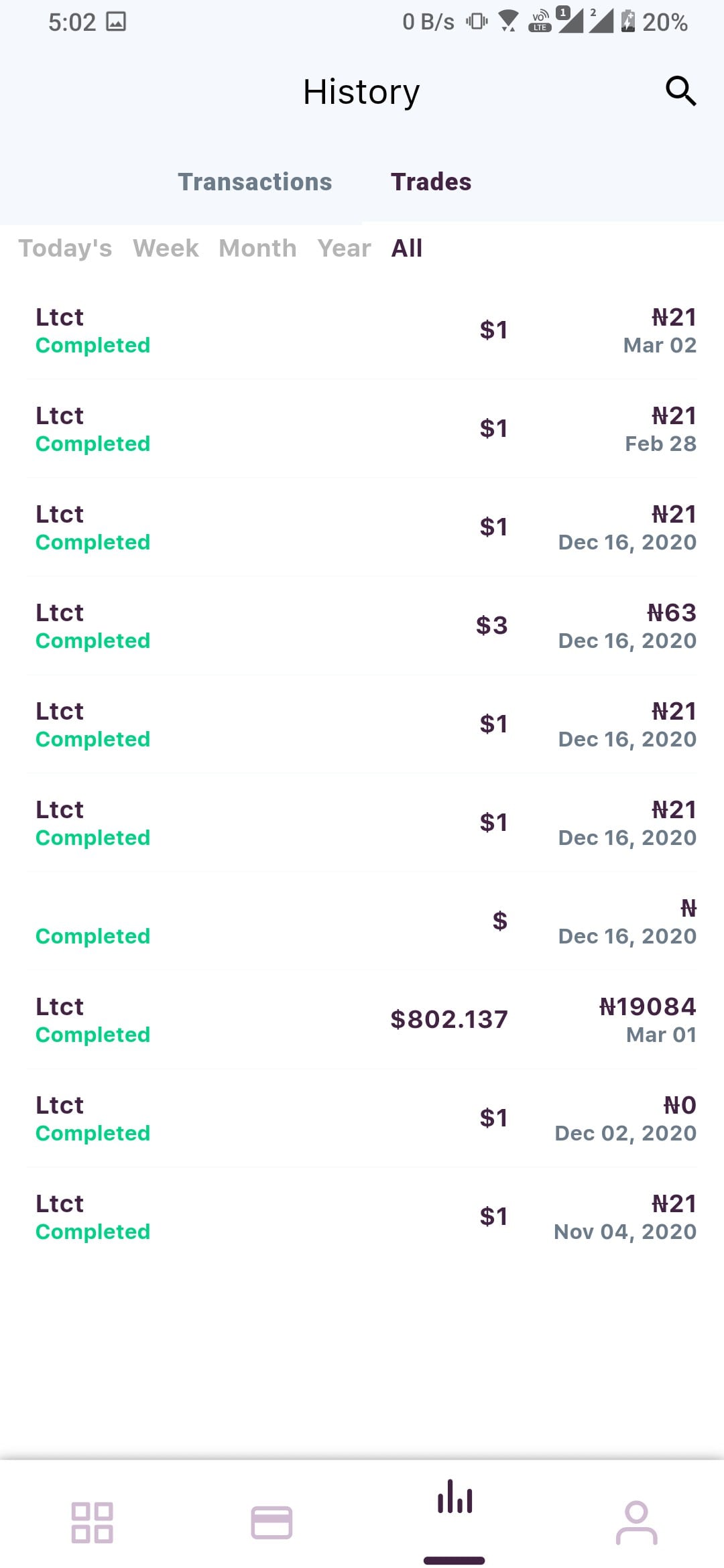This screenshot has height=1568, width=724.
Task: Open the Ltct trade dated Mar 02
Action: tap(362, 330)
